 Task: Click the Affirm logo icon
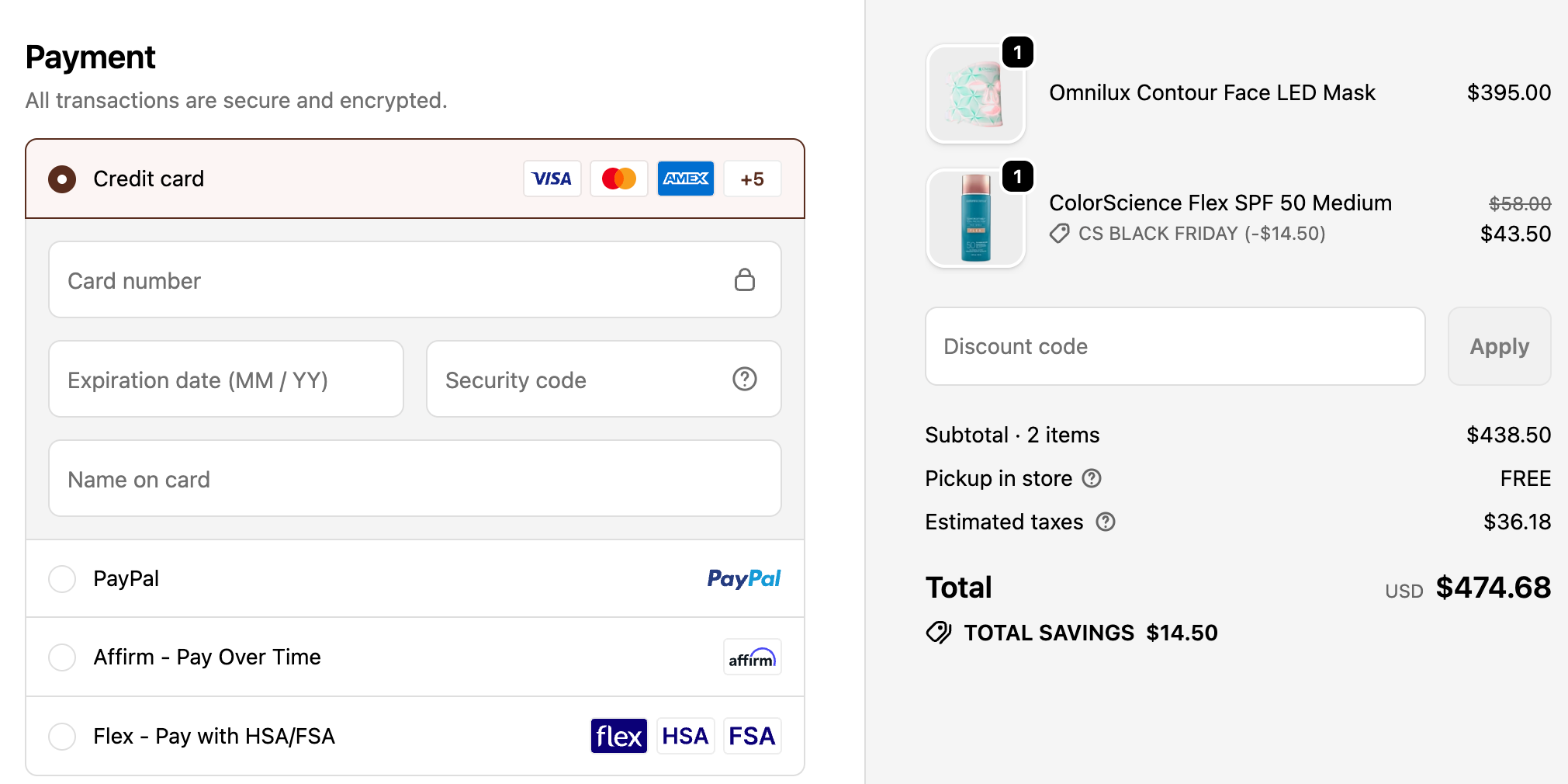[752, 657]
